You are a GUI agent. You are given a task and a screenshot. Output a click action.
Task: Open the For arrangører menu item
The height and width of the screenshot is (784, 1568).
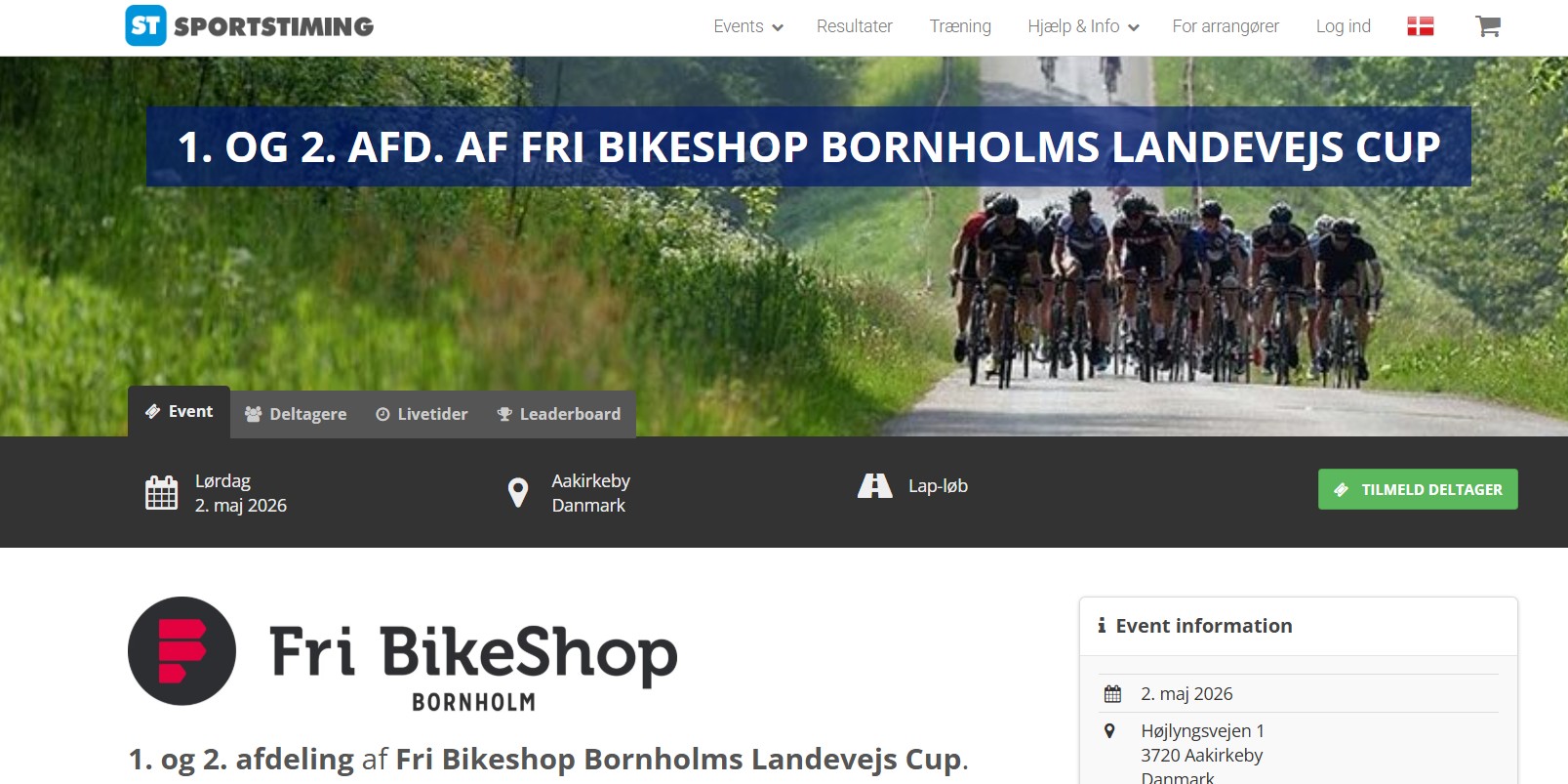click(1226, 26)
